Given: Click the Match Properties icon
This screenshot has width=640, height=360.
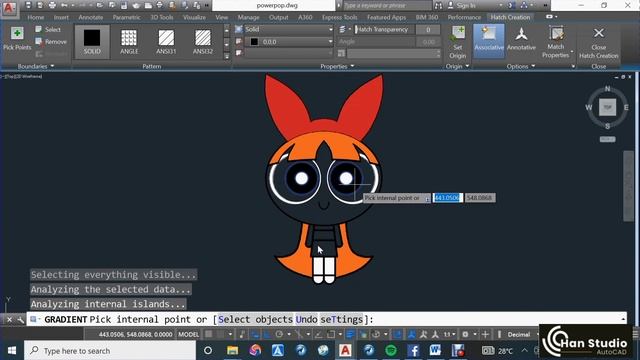Looking at the screenshot, I should [556, 34].
